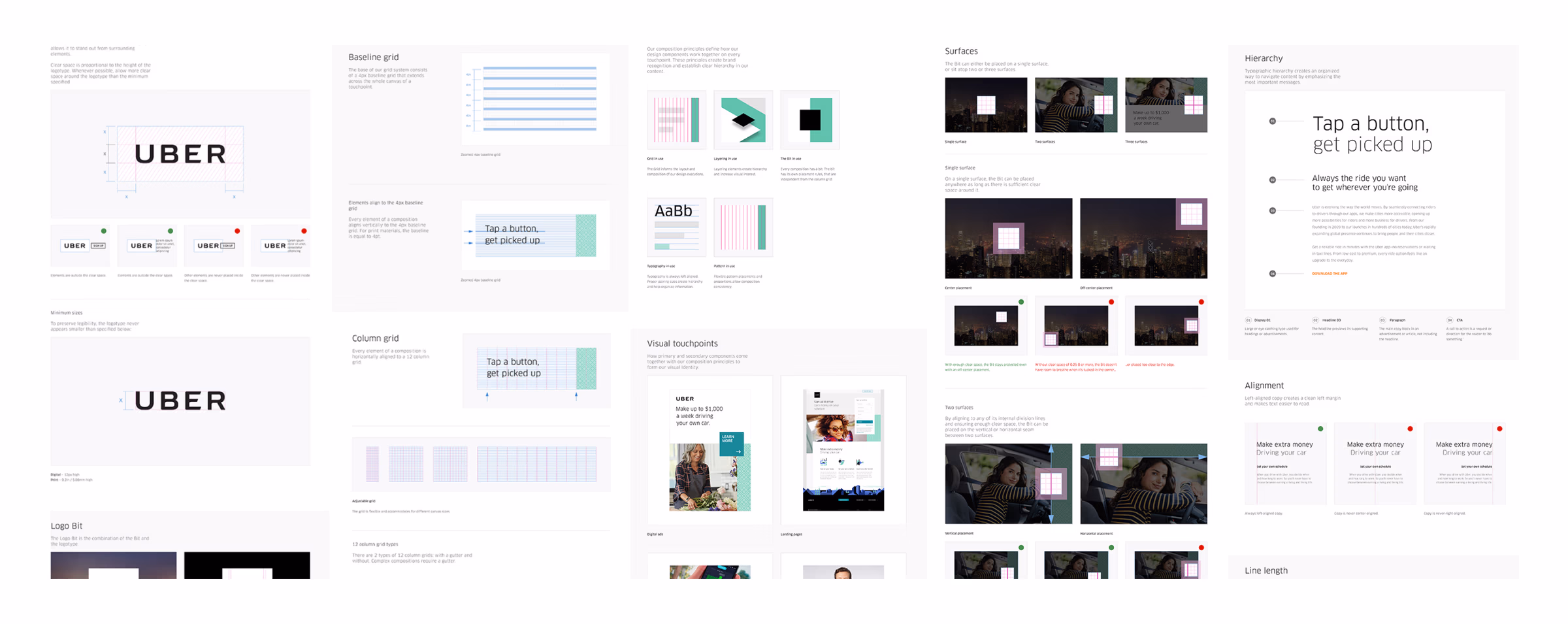Click the 'Make up to $1,000' ad headline
The image size is (1568, 624).
699,416
